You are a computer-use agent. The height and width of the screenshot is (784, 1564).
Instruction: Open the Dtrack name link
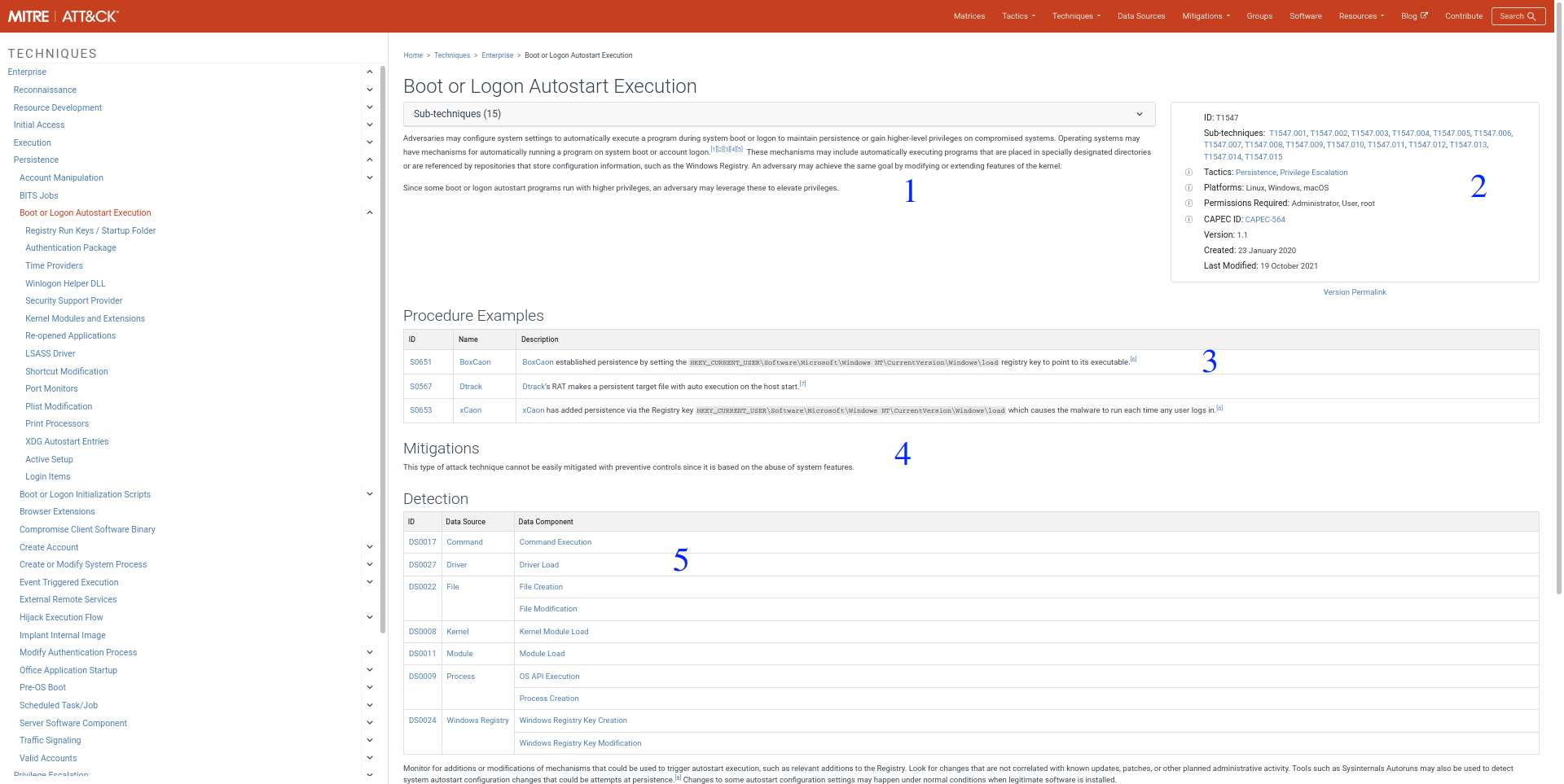click(471, 387)
